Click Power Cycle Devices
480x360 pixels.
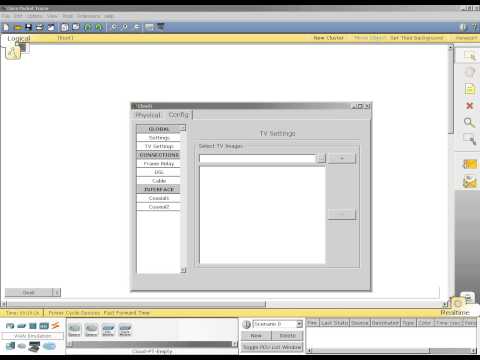coord(74,313)
